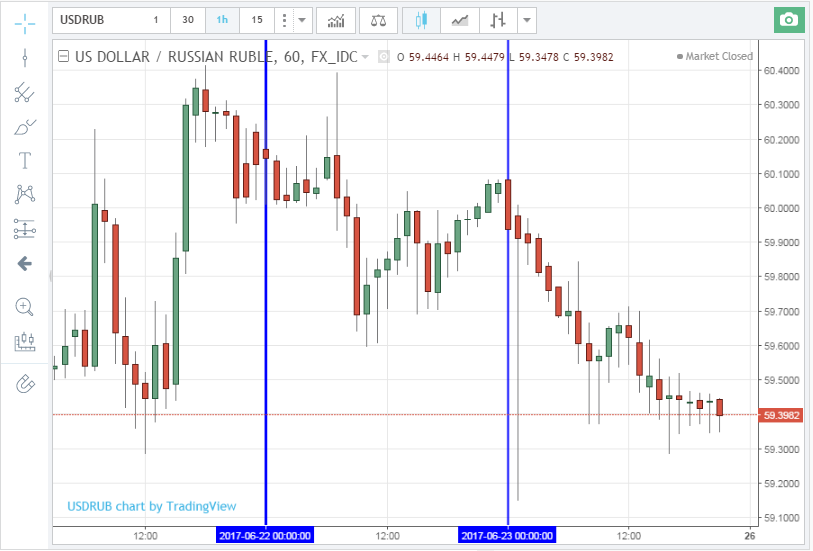Click the 26 date label on time axis
The image size is (813, 551).
749,535
